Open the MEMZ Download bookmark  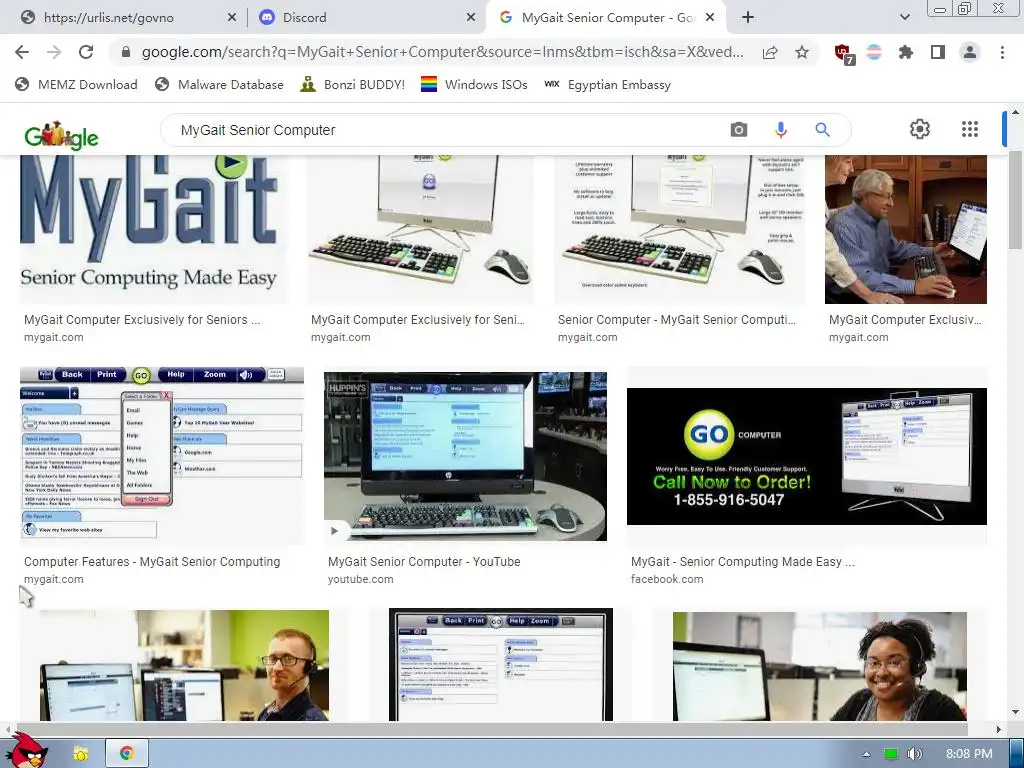pyautogui.click(x=76, y=84)
